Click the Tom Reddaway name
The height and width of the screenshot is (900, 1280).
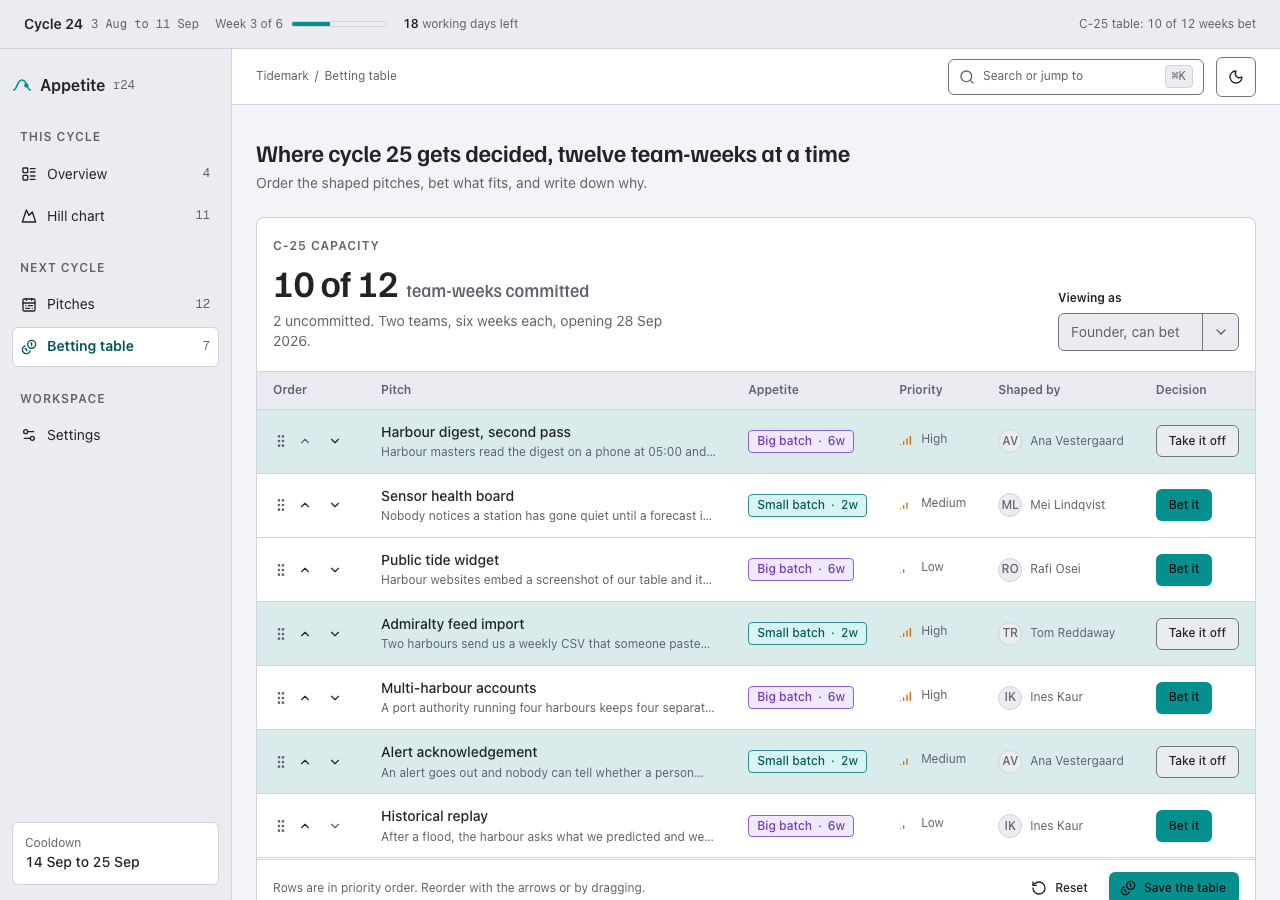pyautogui.click(x=1072, y=633)
